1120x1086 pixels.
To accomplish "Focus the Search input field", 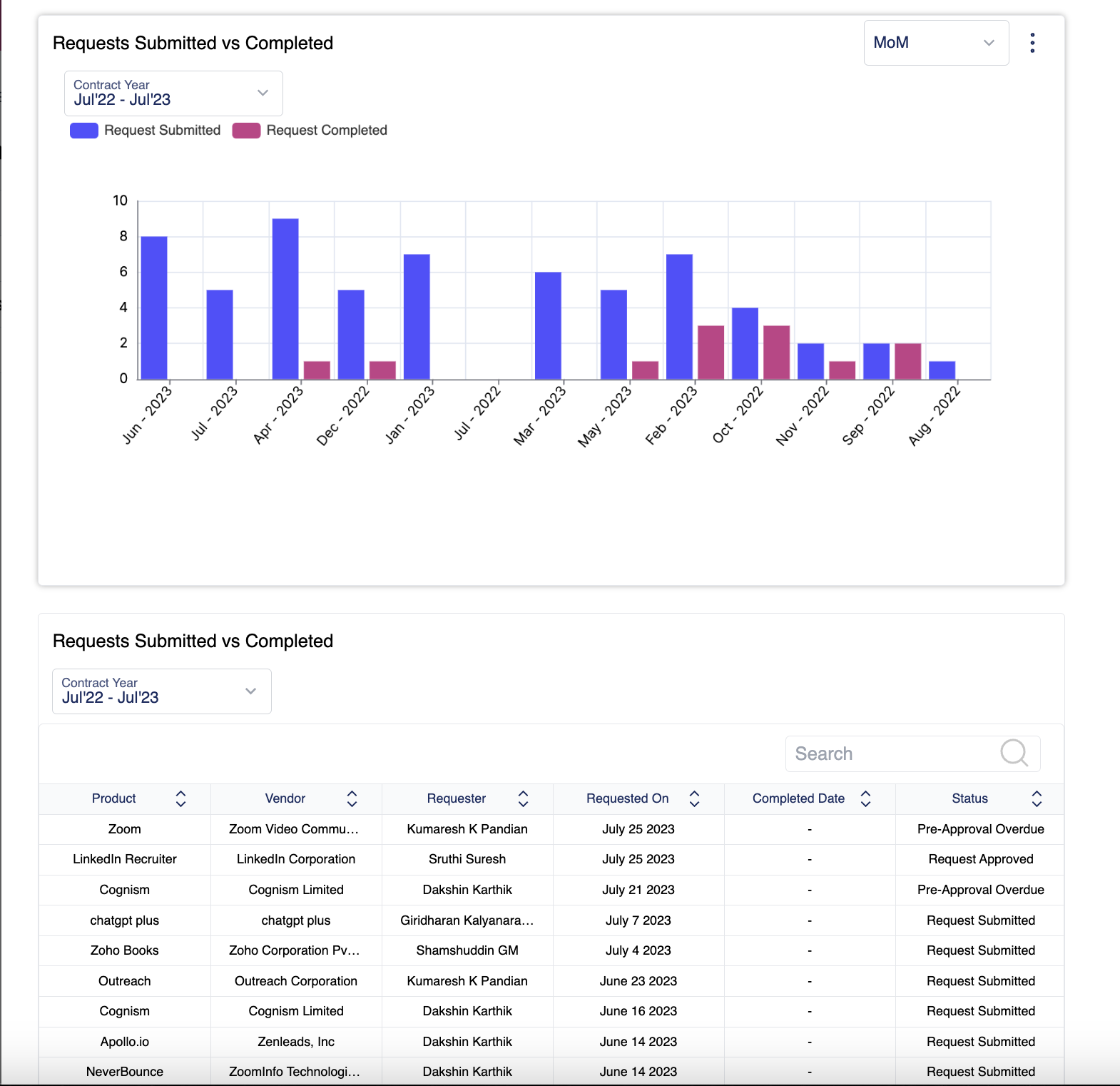I will coord(913,753).
